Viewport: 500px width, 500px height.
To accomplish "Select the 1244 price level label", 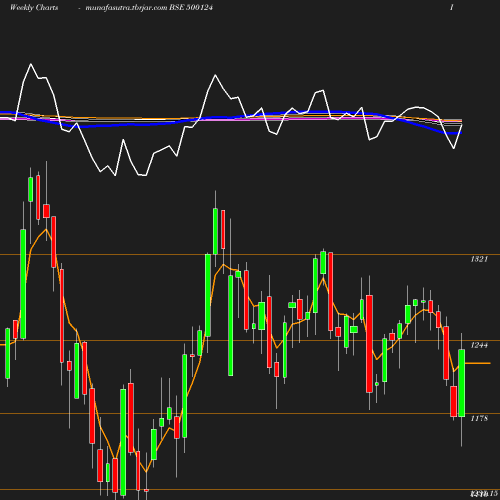I will click(479, 345).
